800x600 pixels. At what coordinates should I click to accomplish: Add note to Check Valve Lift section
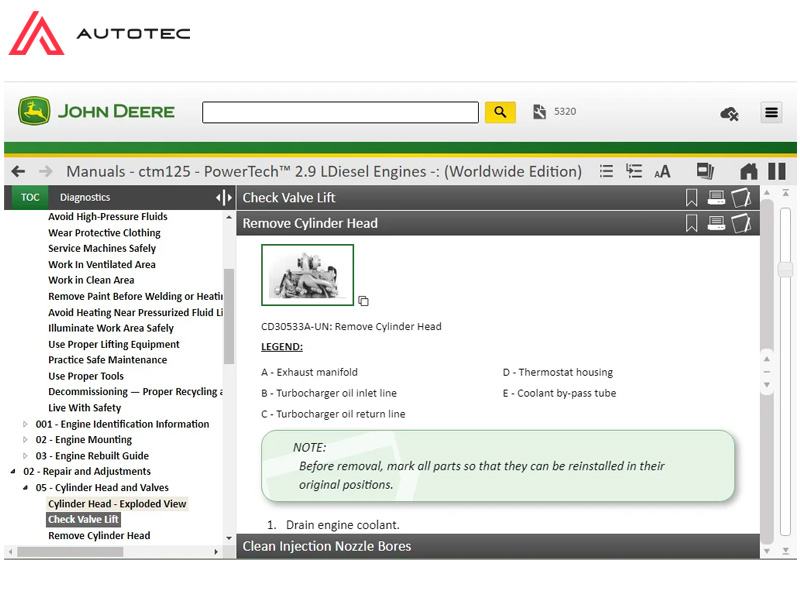point(741,197)
